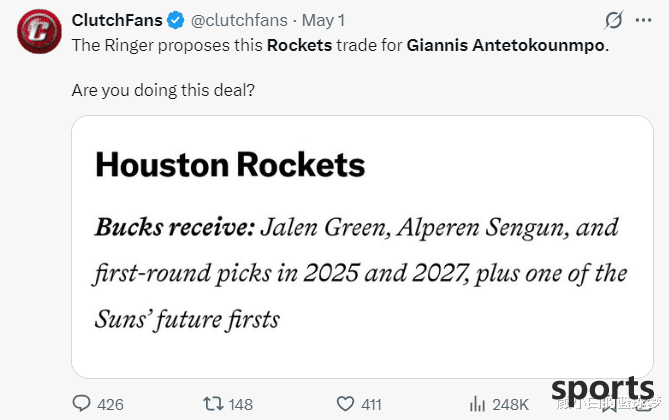
Task: Click the May 1 timestamp
Action: (323, 20)
